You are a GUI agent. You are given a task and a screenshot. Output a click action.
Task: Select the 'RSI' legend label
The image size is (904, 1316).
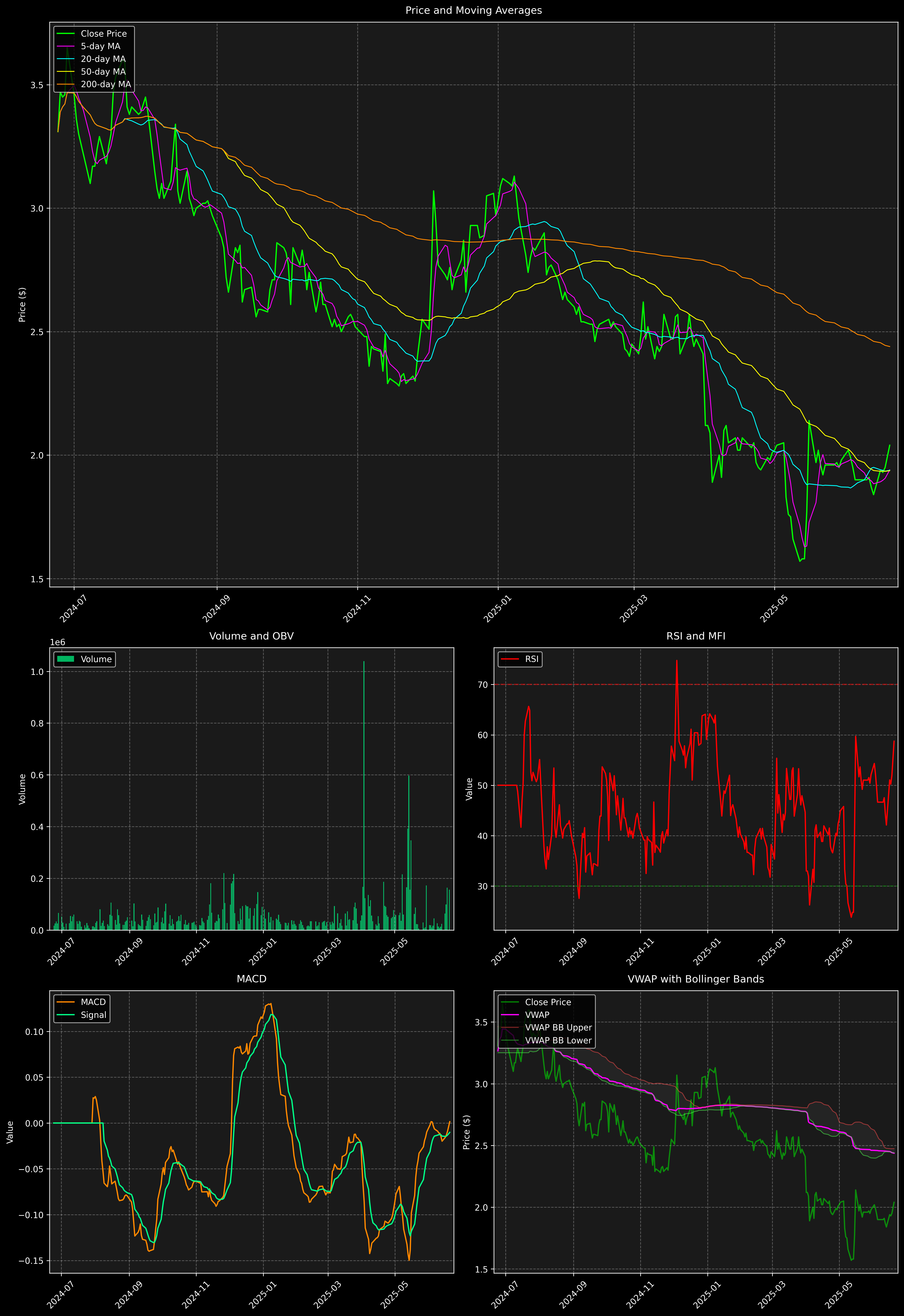pos(532,659)
